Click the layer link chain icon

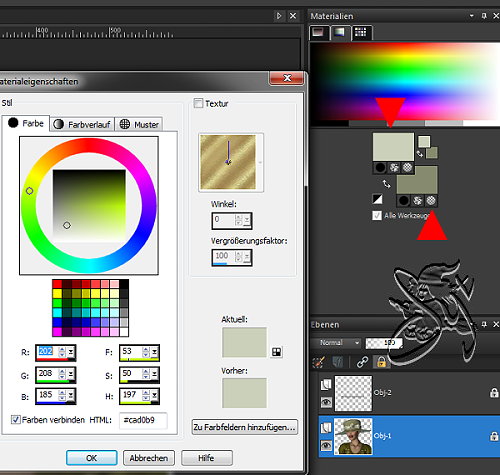pos(362,362)
